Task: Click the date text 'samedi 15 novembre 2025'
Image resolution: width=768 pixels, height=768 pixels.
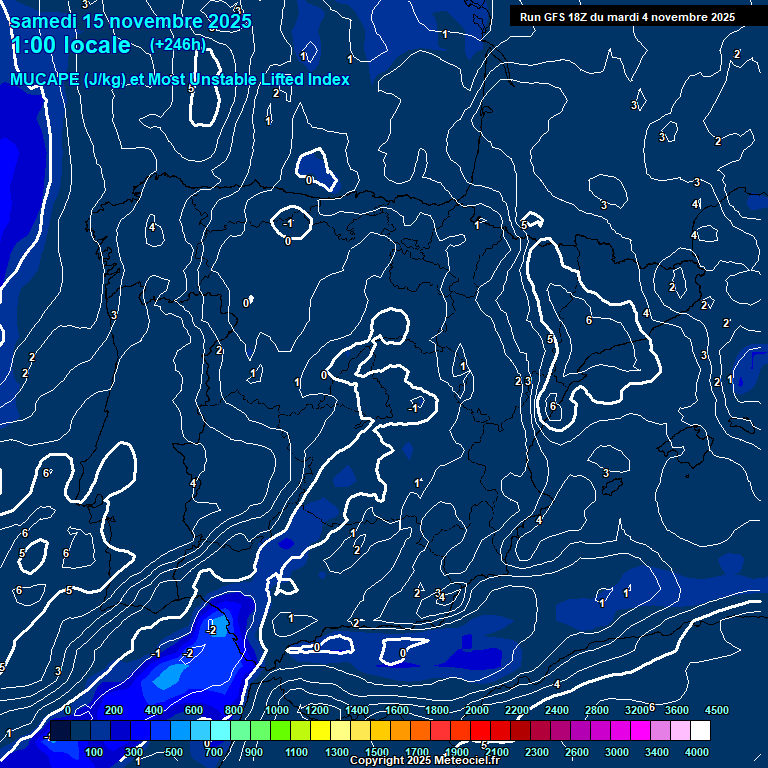Action: click(x=131, y=21)
